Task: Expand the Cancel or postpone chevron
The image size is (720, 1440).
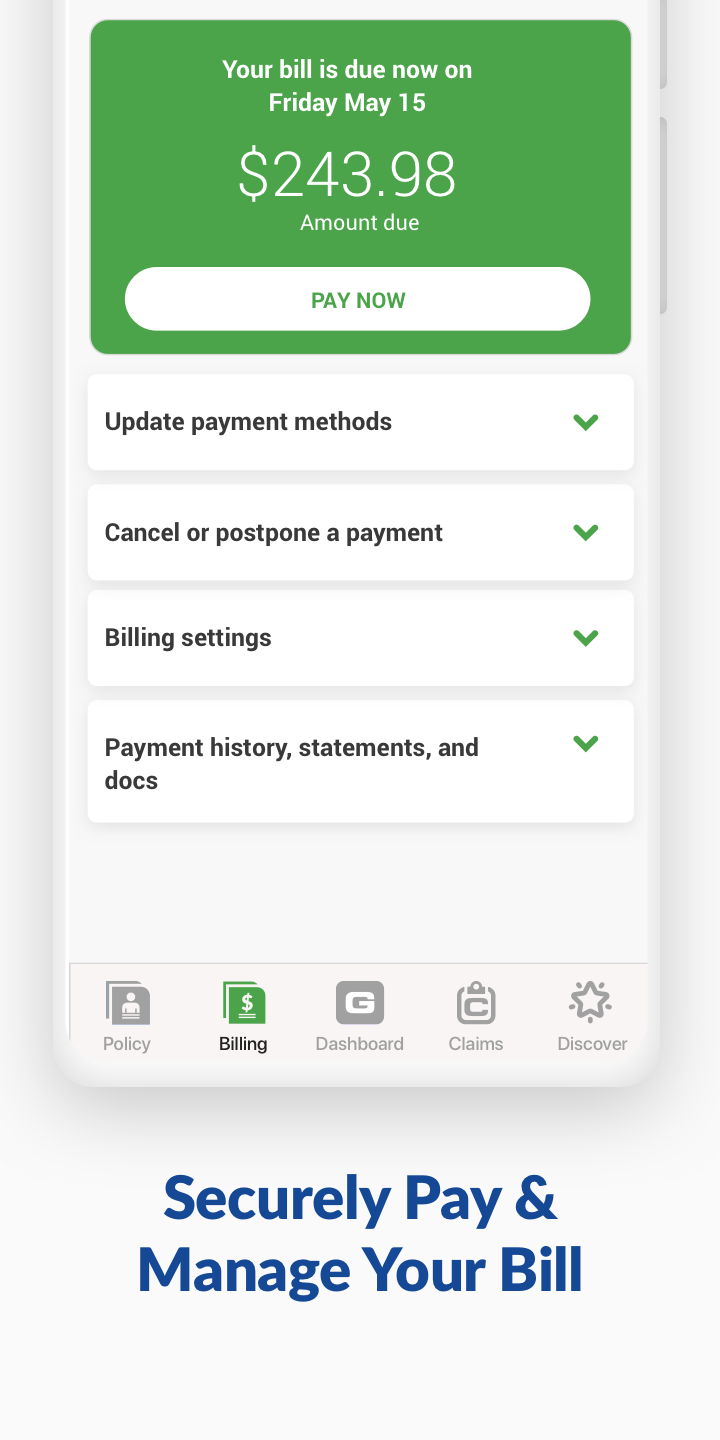Action: click(x=585, y=532)
